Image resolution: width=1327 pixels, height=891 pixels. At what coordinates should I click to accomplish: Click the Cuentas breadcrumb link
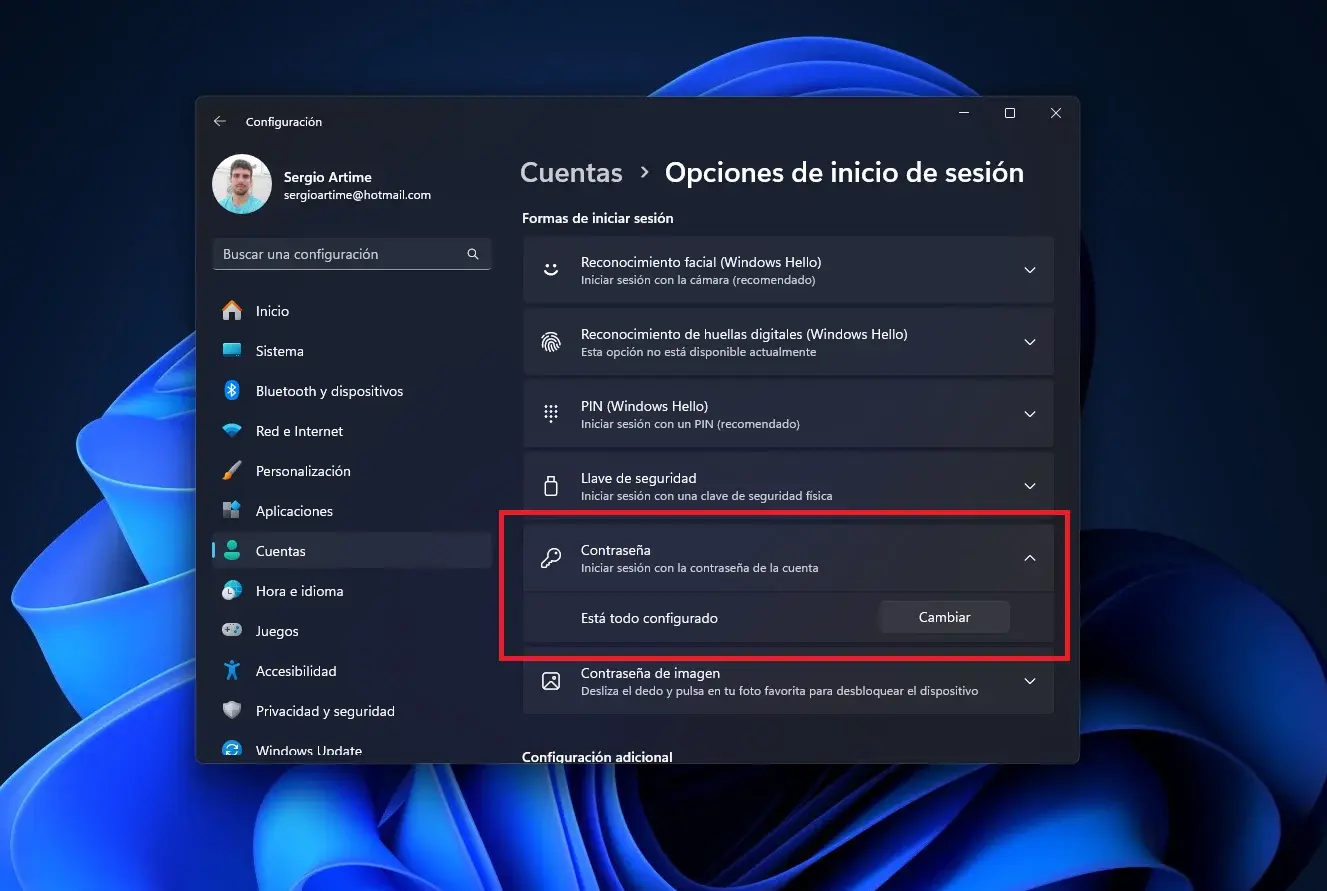click(571, 173)
